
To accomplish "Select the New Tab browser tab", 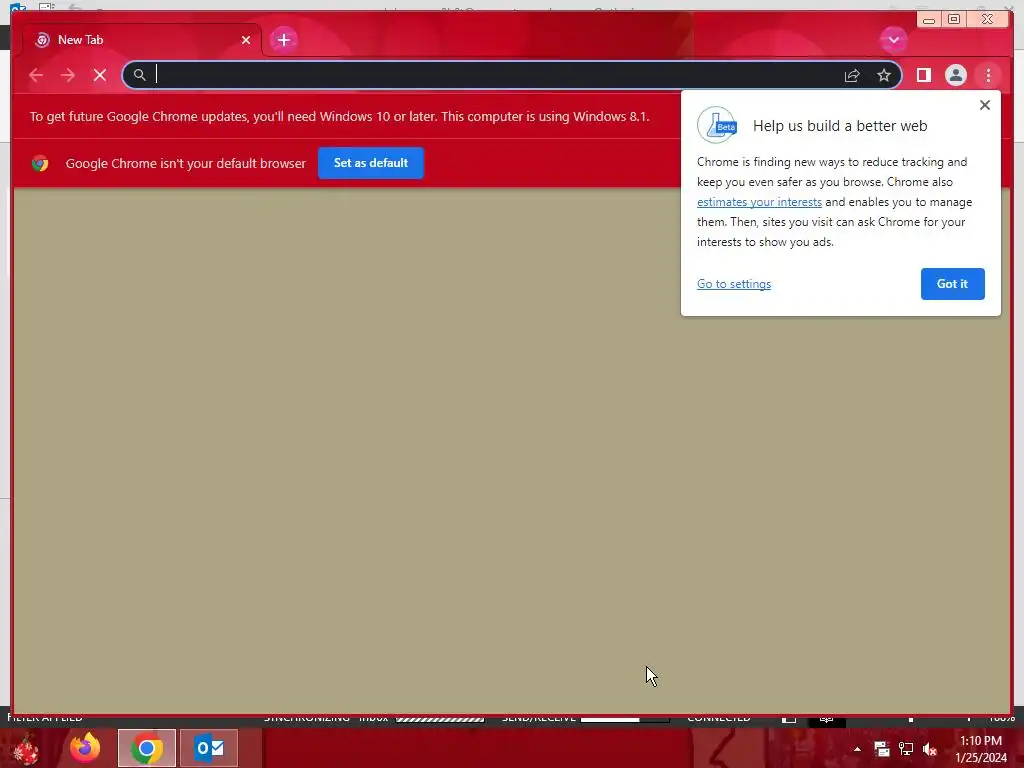I will point(141,40).
